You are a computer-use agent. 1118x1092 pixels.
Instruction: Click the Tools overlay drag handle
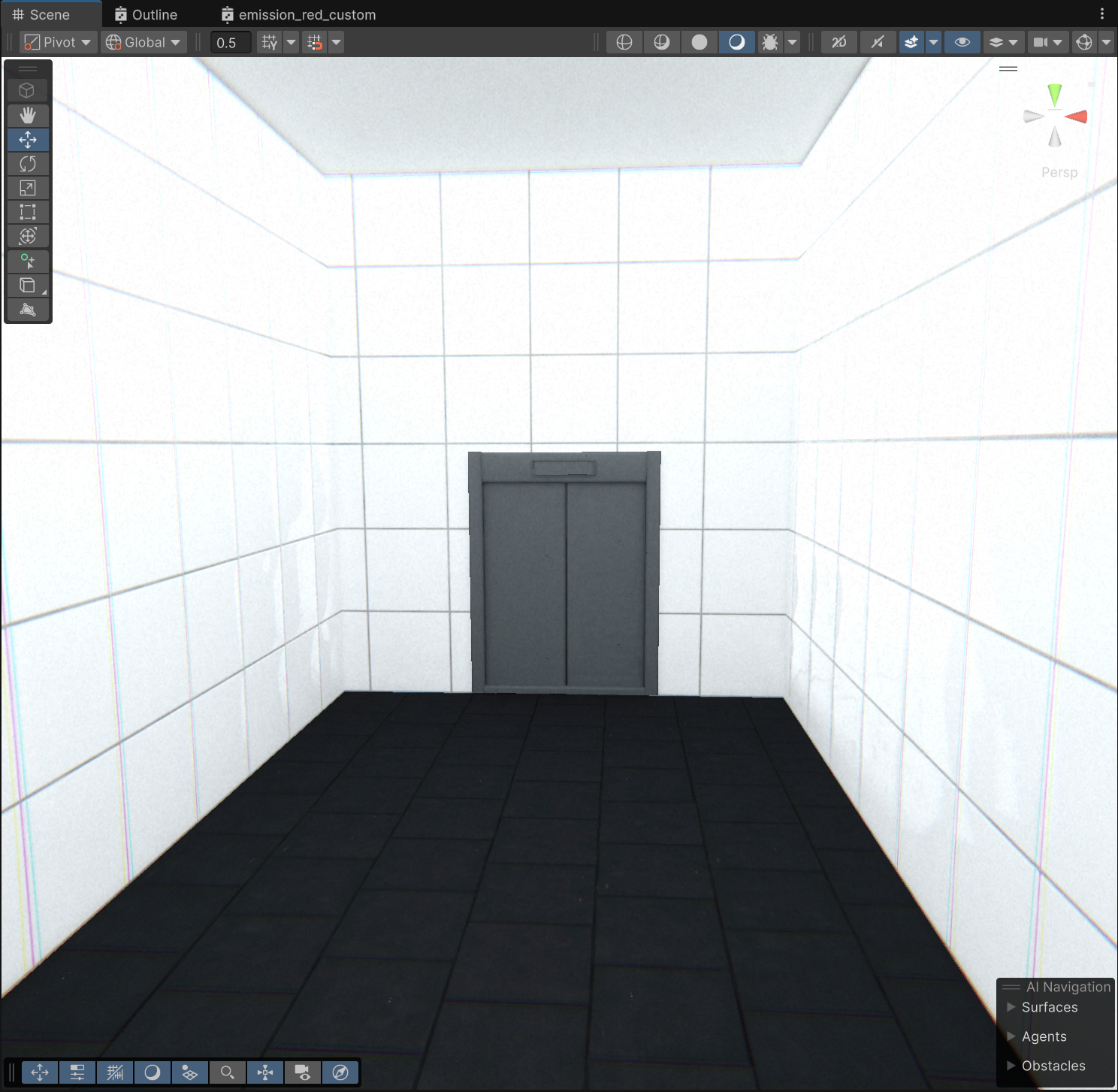(x=28, y=68)
